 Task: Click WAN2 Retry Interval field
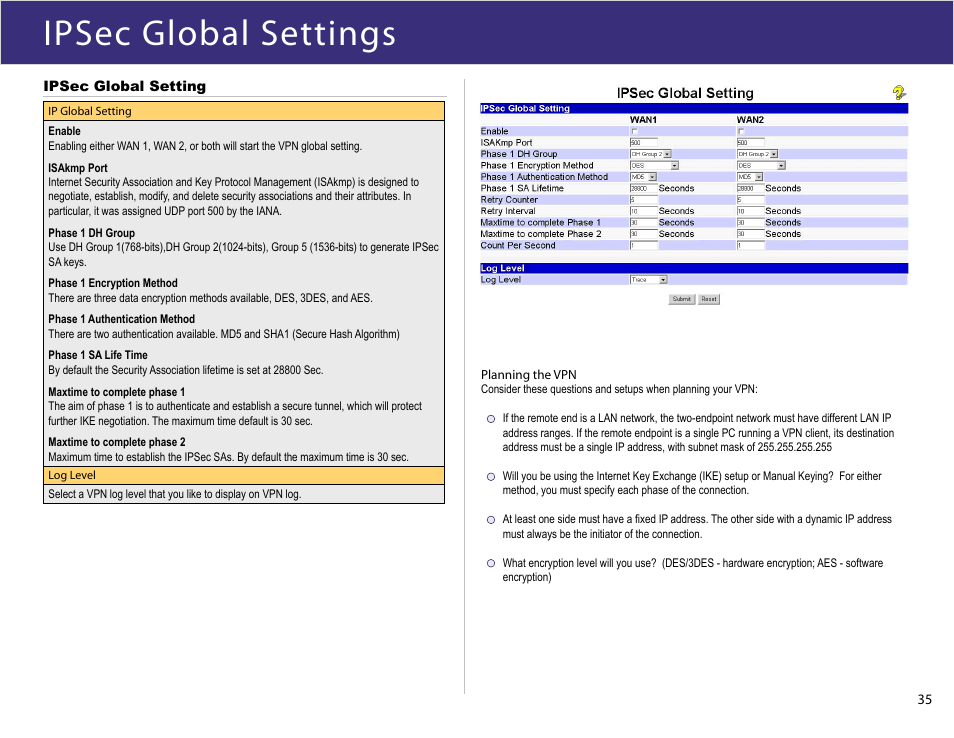751,211
